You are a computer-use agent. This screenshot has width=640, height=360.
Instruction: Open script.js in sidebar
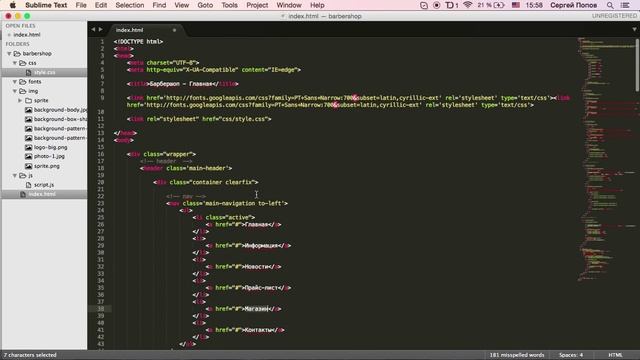click(x=44, y=185)
